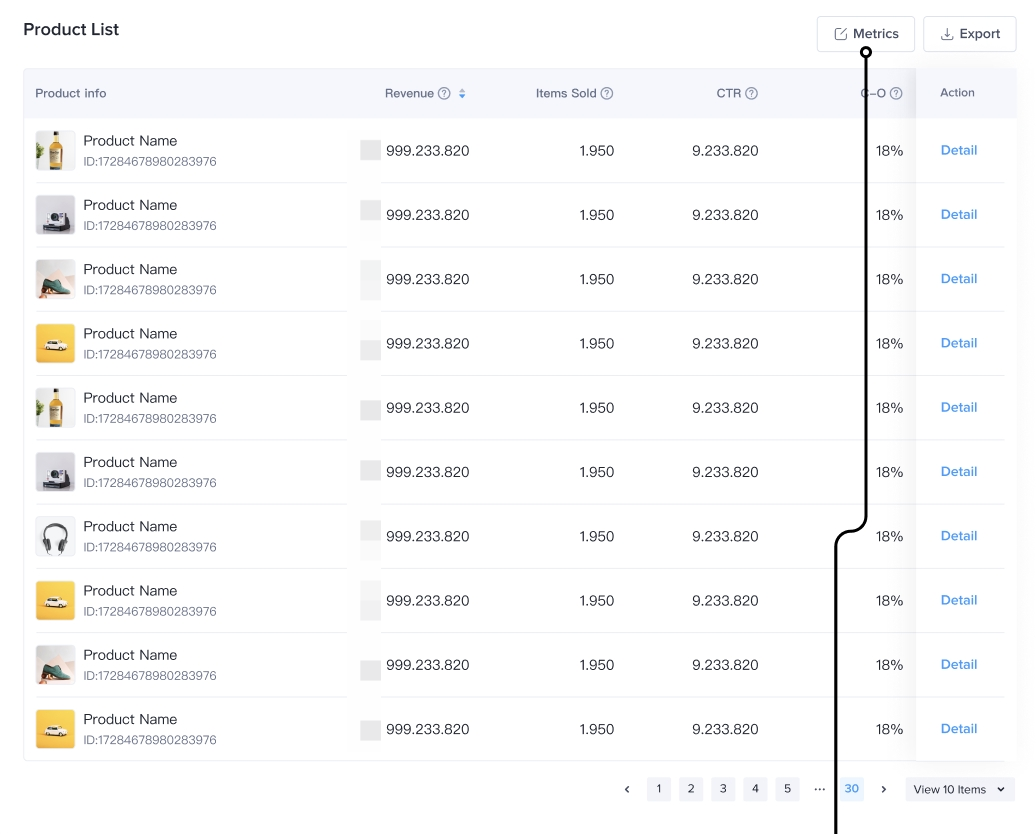Open the View 10 Items dropdown
Screen dimensions: 1036x834
coord(959,789)
